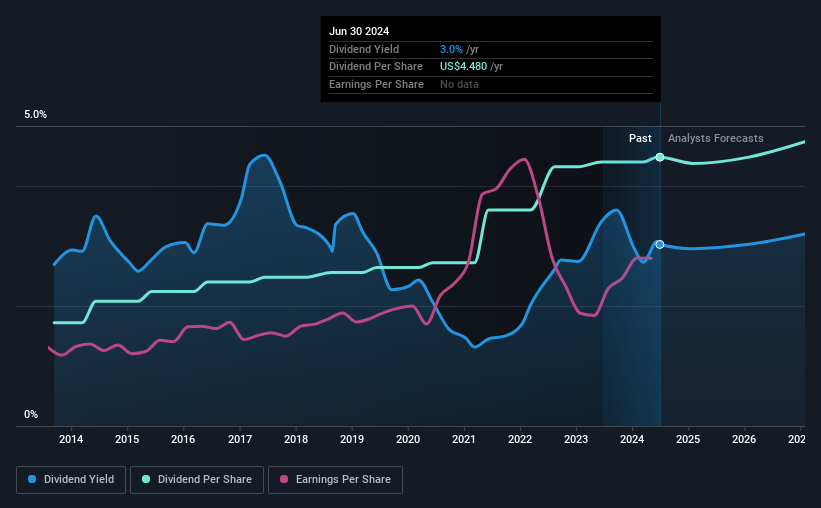
Task: Select the Dividend Per Share data point marker
Action: pos(660,157)
